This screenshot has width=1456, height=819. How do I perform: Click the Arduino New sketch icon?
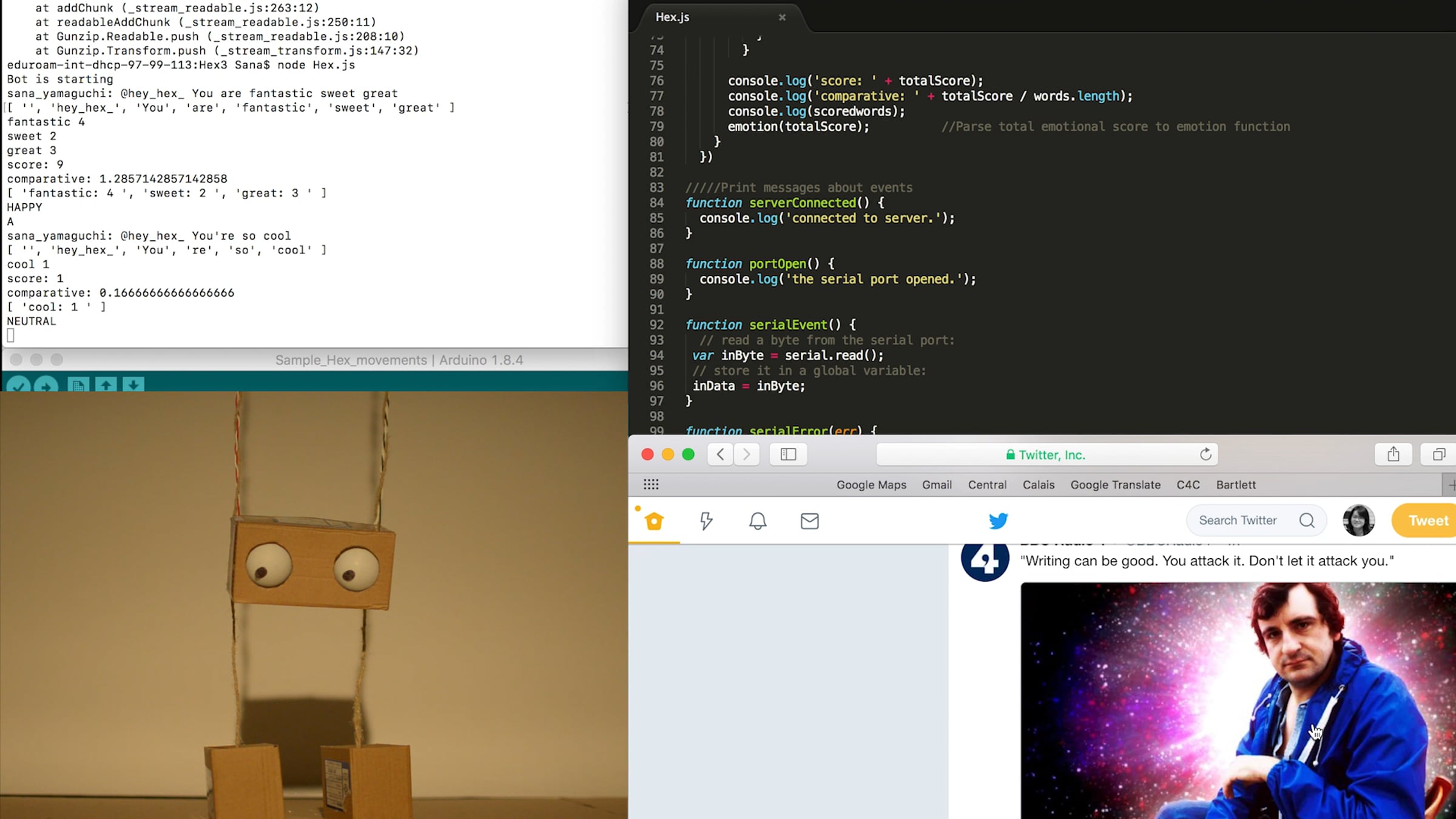pos(78,385)
